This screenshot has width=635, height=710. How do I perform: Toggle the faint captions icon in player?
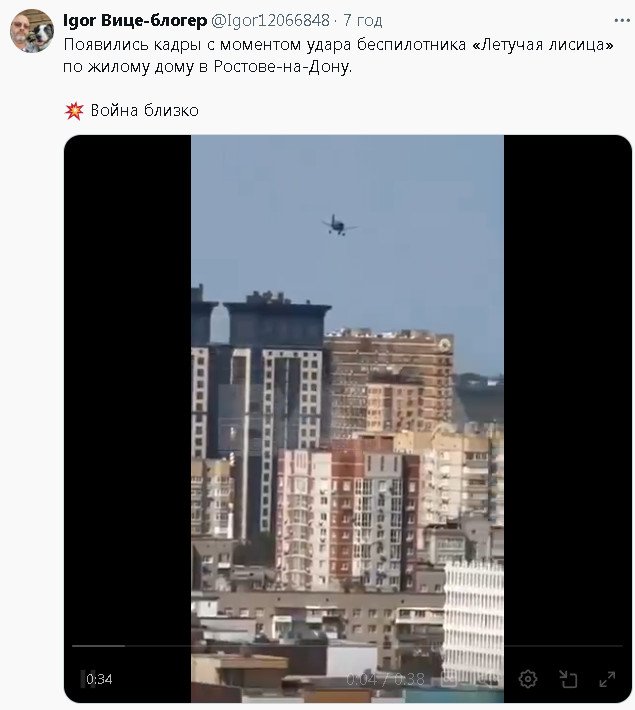pos(449,679)
